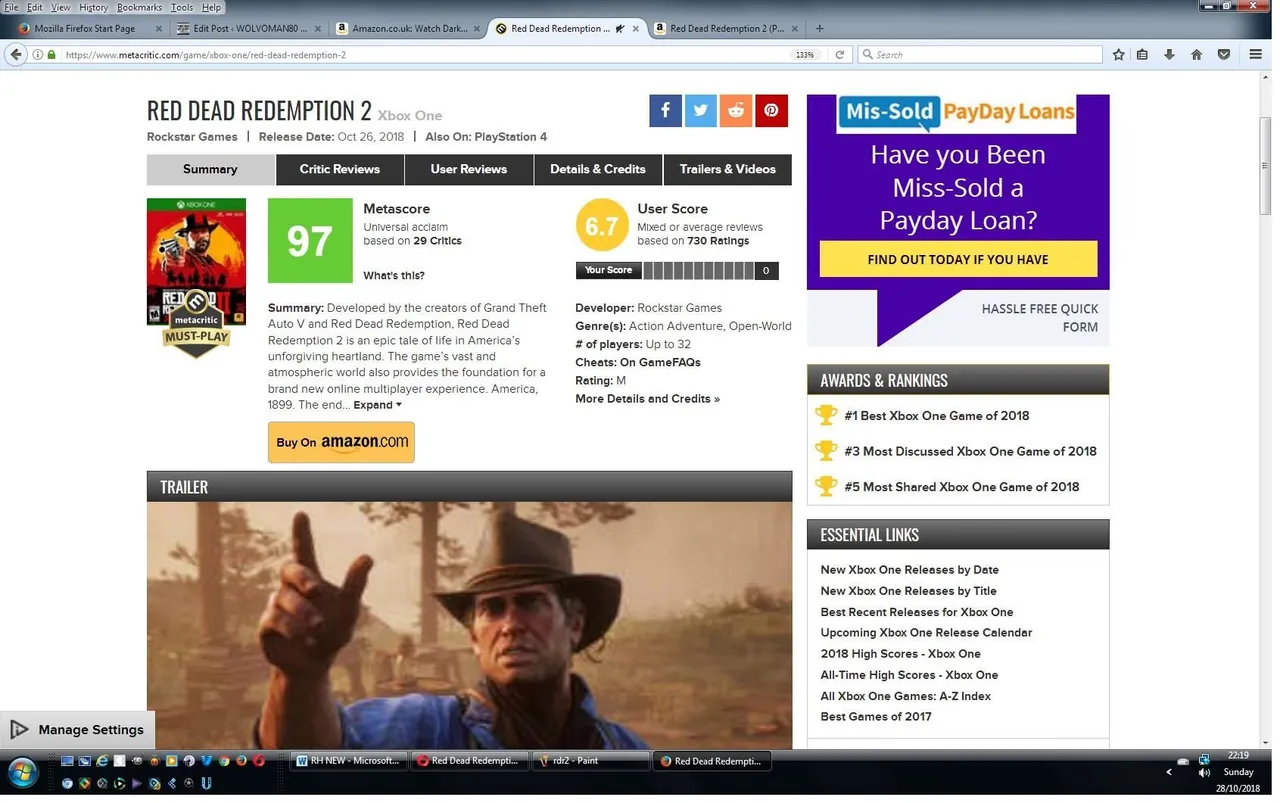Switch to the Critic Reviews tab
This screenshot has height=803, width=1280.
click(340, 169)
